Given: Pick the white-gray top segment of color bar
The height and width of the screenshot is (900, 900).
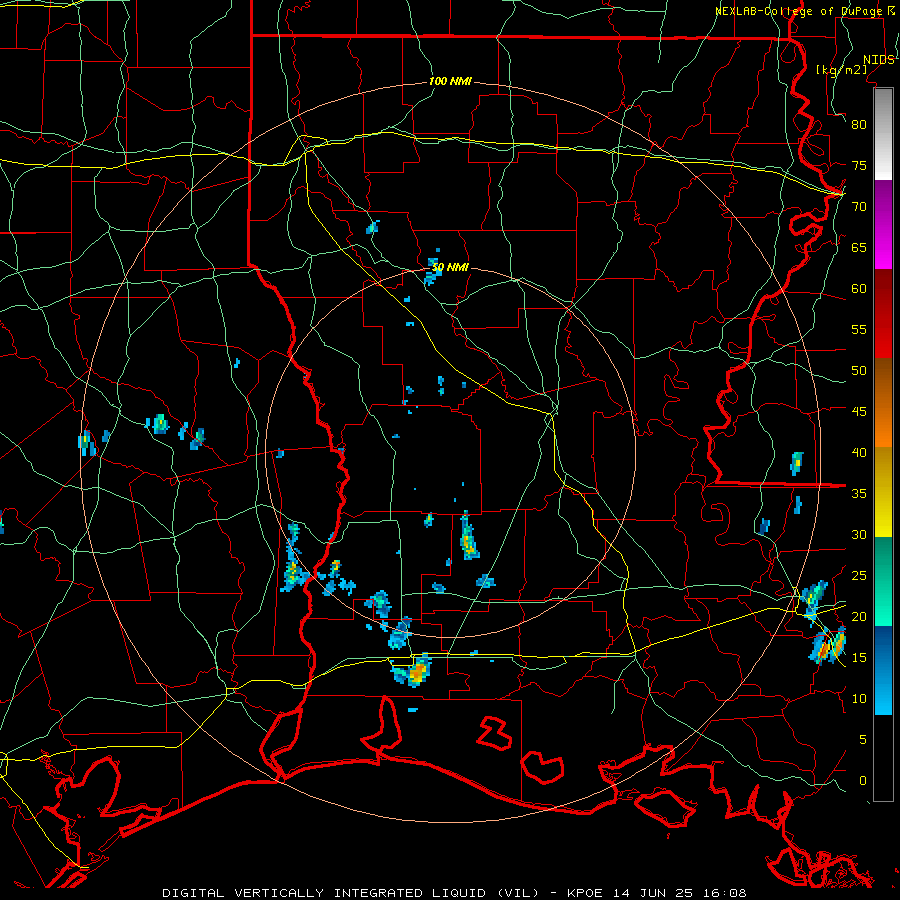Looking at the screenshot, I should point(883,134).
